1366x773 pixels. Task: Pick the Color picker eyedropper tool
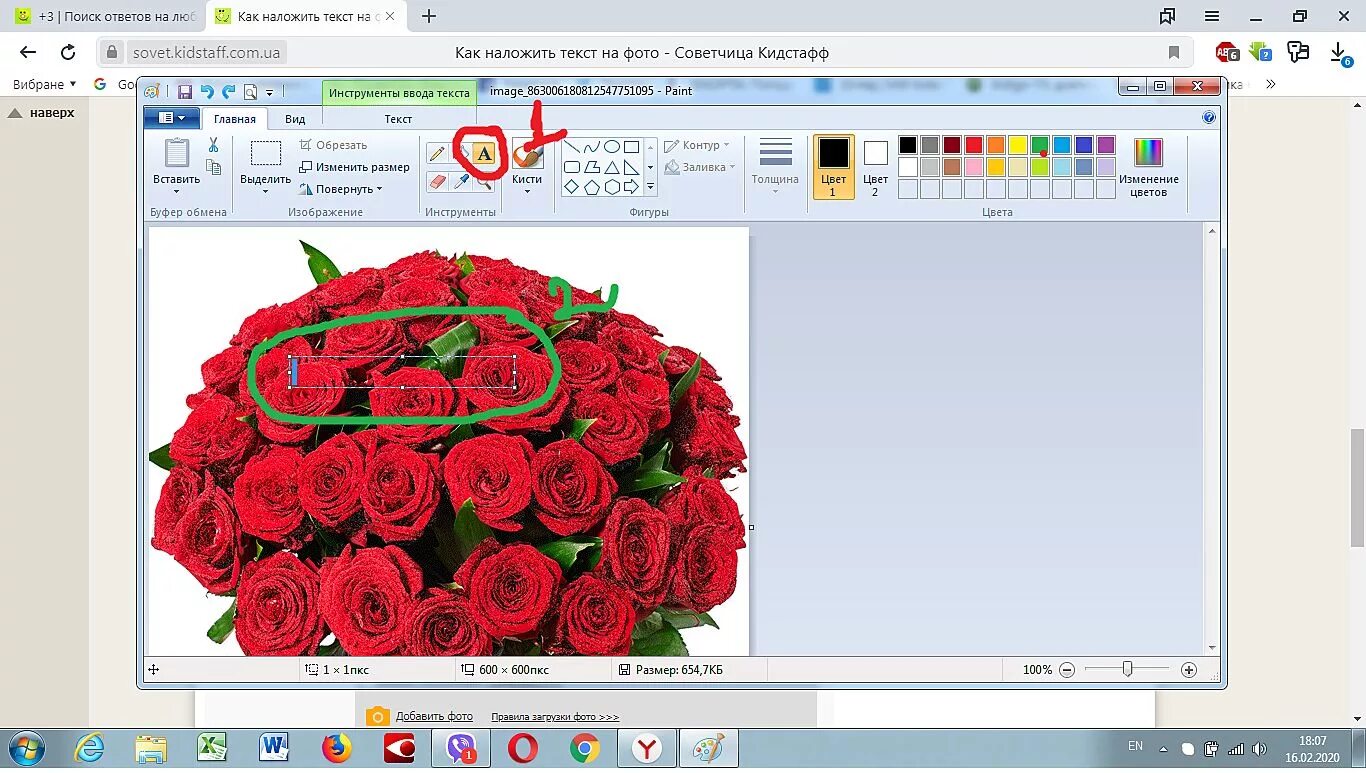[x=461, y=182]
